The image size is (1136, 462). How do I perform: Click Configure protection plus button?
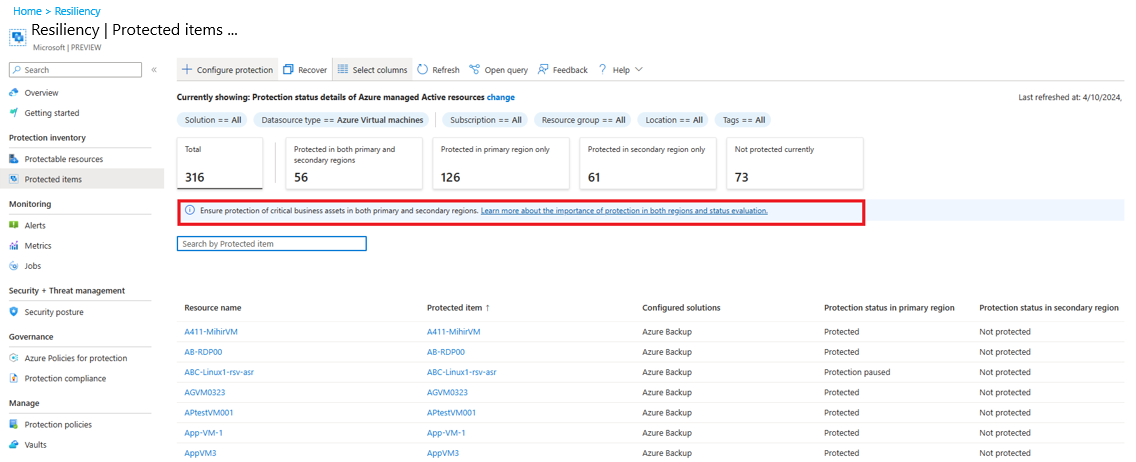(x=227, y=70)
